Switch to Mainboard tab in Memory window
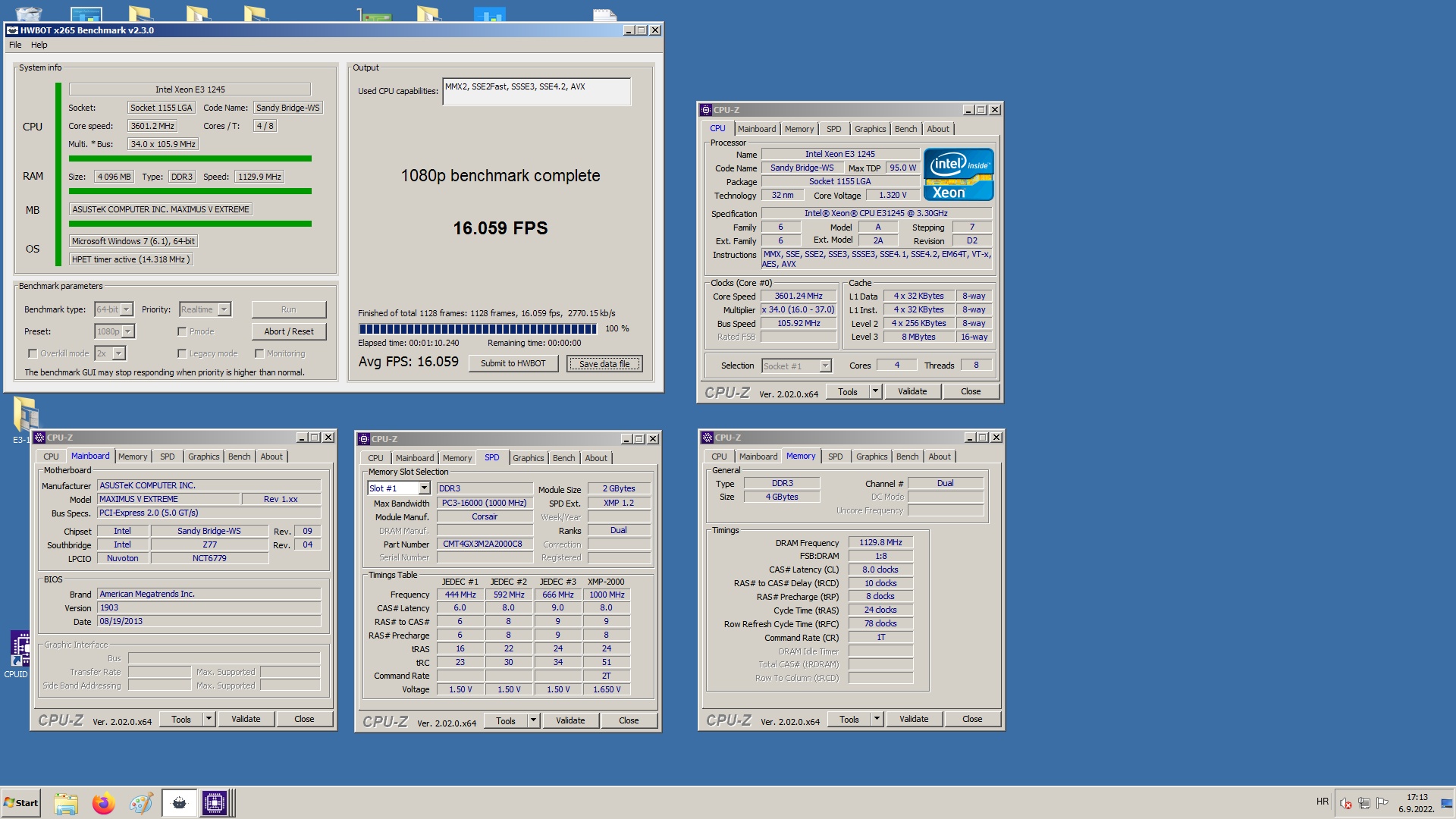The height and width of the screenshot is (819, 1456). click(x=758, y=457)
